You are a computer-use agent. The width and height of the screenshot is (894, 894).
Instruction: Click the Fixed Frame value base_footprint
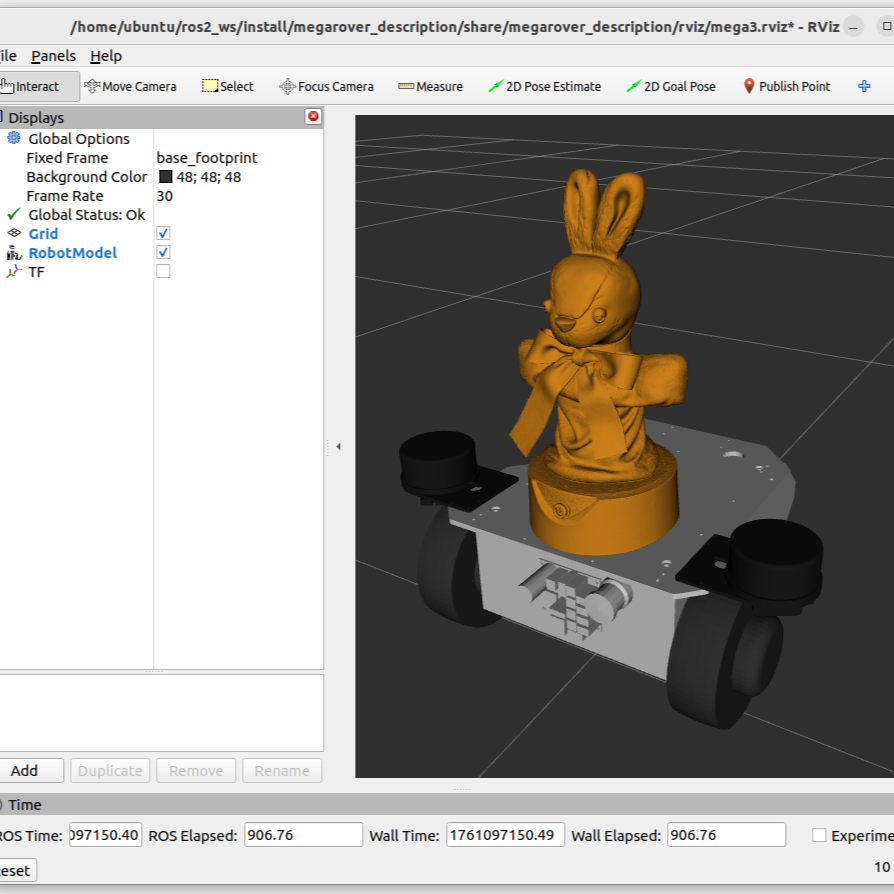tap(207, 158)
